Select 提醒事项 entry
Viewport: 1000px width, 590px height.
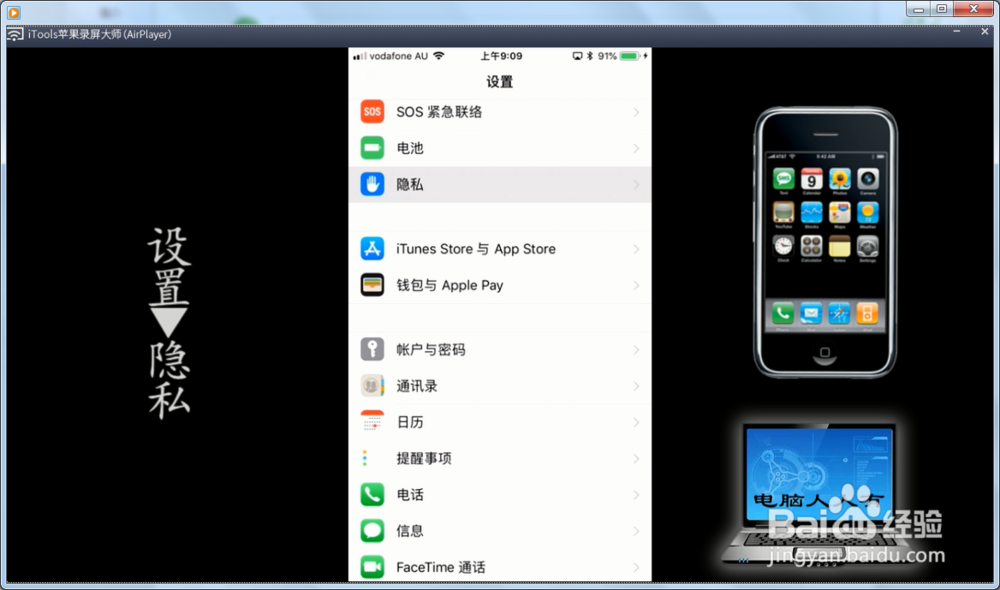[x=500, y=458]
